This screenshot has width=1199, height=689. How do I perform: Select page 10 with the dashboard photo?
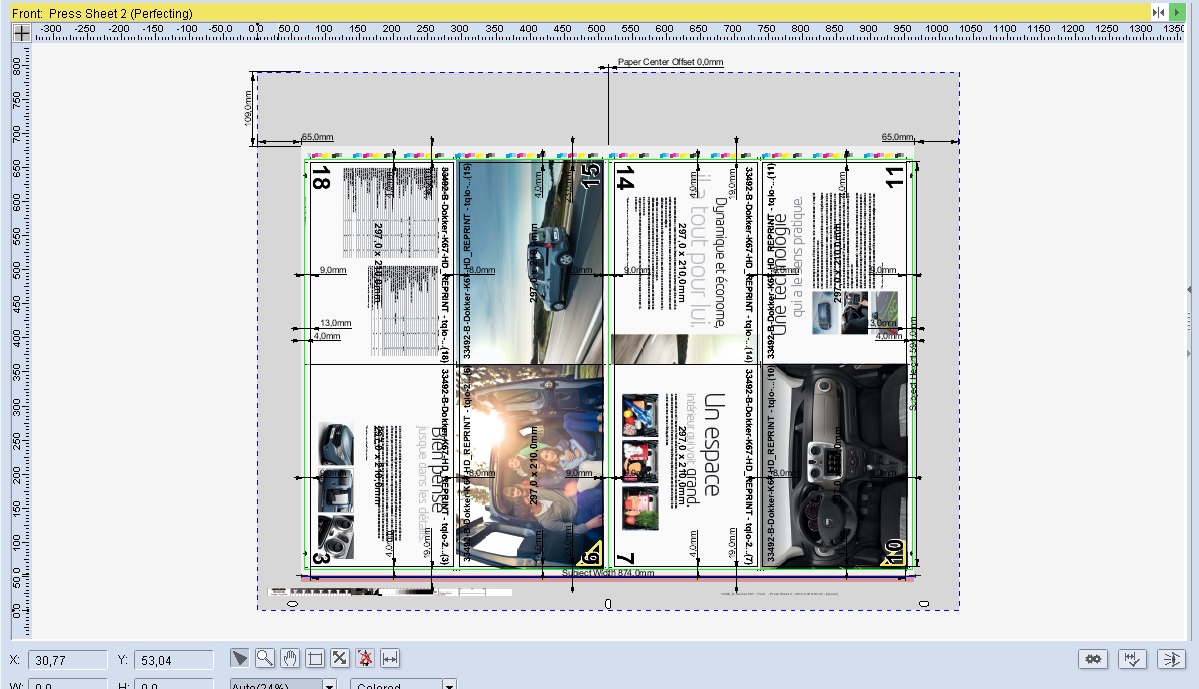point(834,466)
